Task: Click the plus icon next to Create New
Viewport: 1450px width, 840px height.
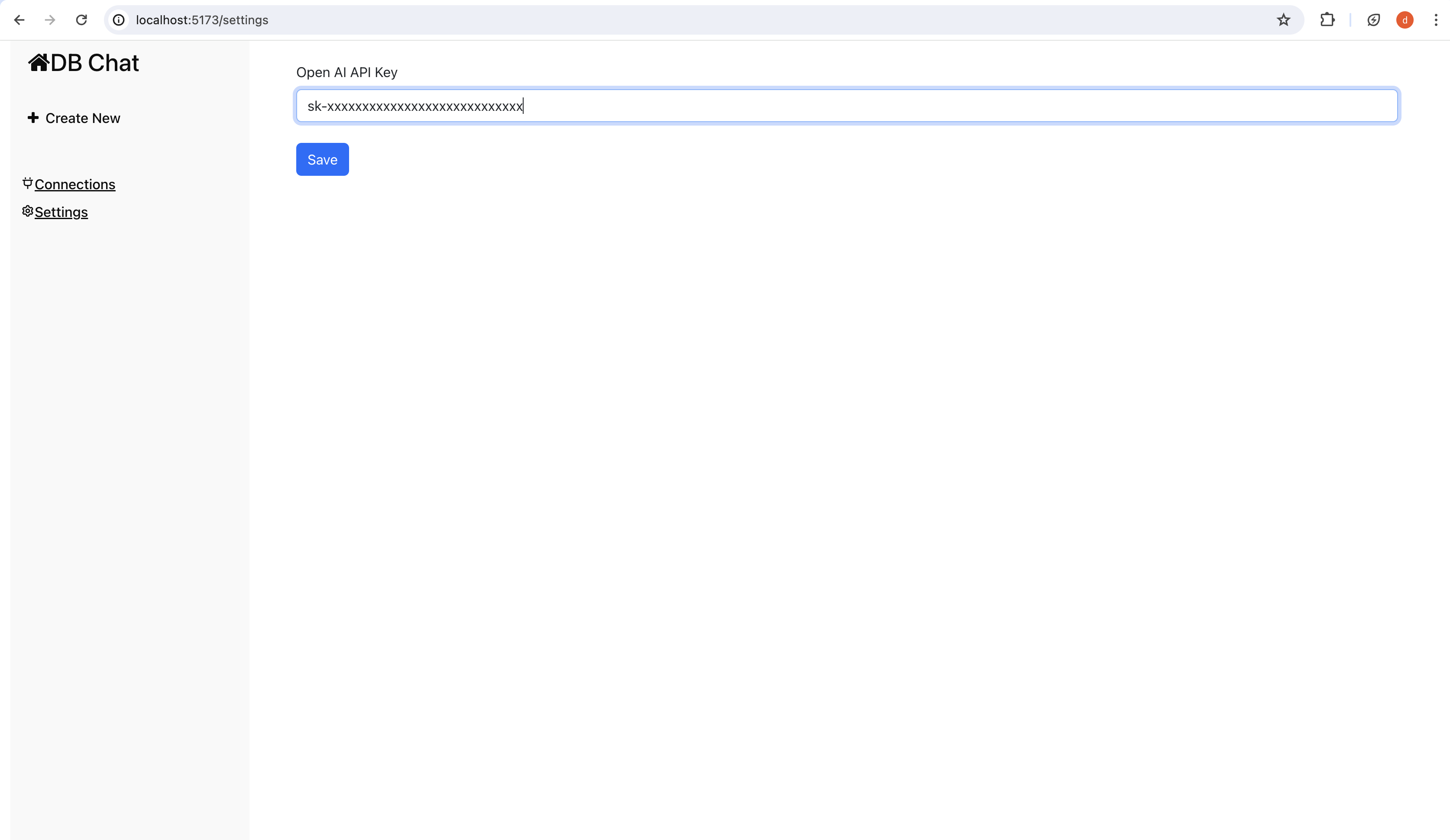Action: tap(33, 117)
